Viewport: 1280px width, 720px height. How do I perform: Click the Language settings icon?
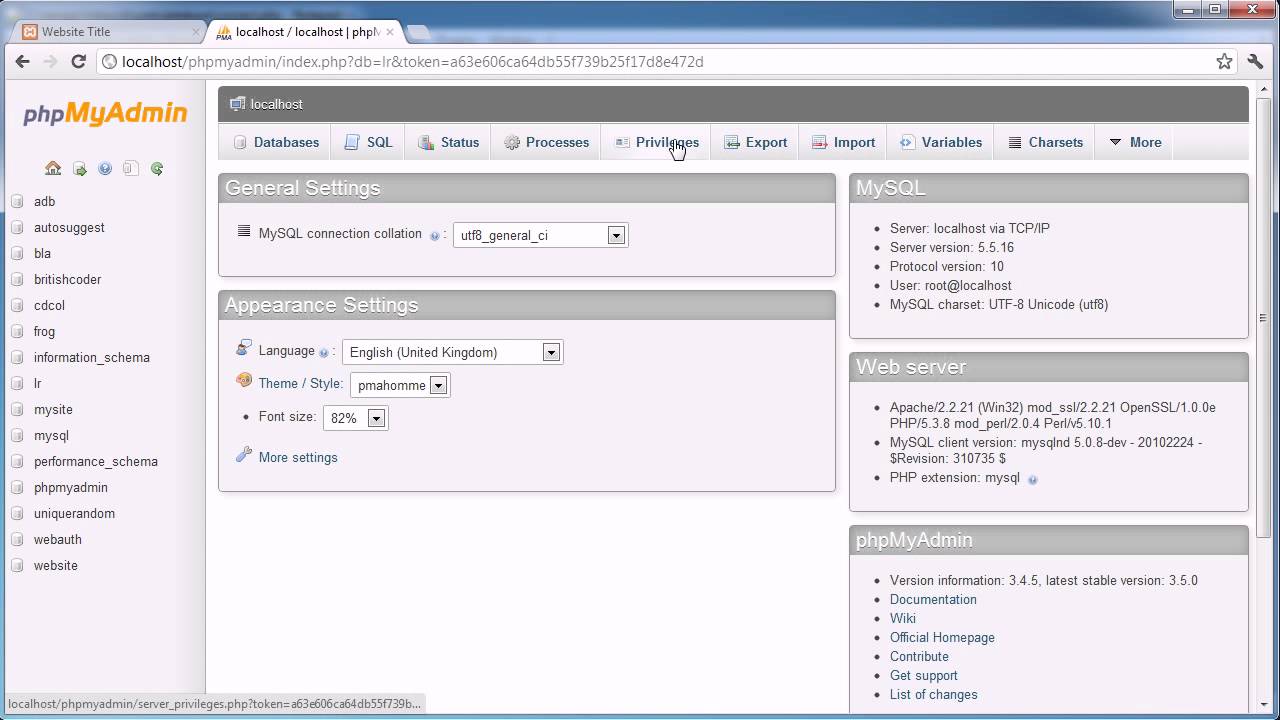(x=244, y=348)
